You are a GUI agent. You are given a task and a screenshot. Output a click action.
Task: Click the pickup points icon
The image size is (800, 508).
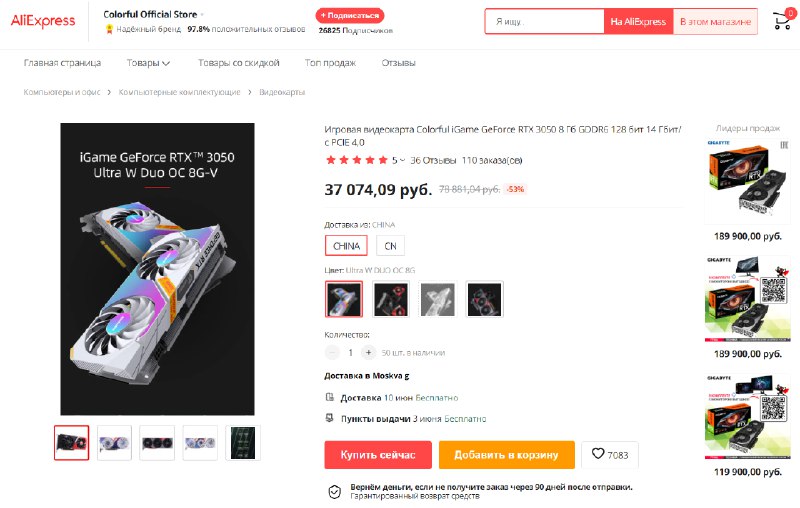[330, 418]
